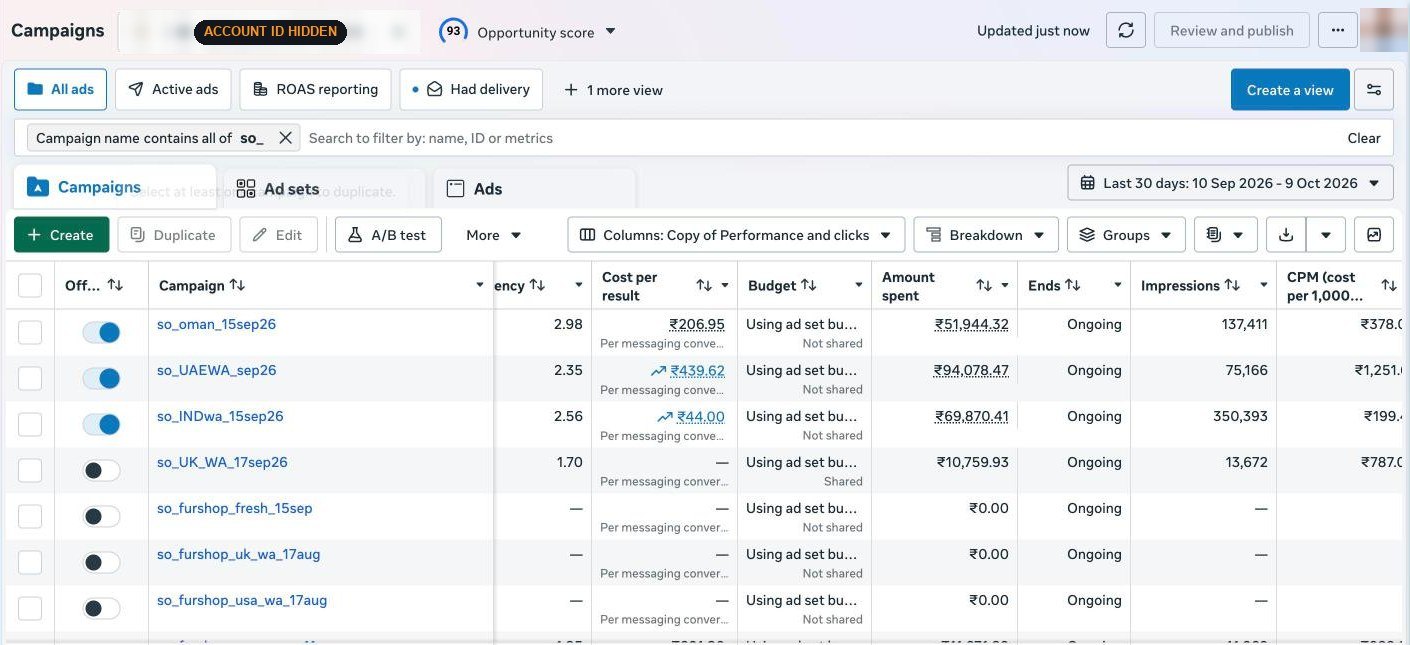Viewport: 1410px width, 645px height.
Task: Clear the search filters
Action: (x=1364, y=138)
